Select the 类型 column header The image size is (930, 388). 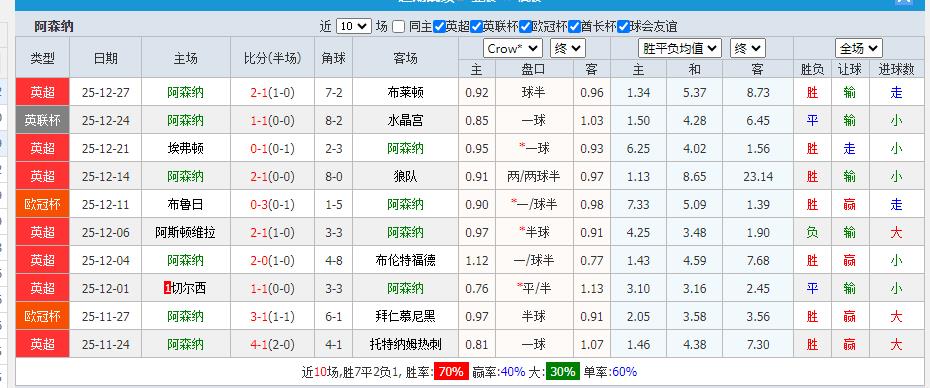(43, 58)
